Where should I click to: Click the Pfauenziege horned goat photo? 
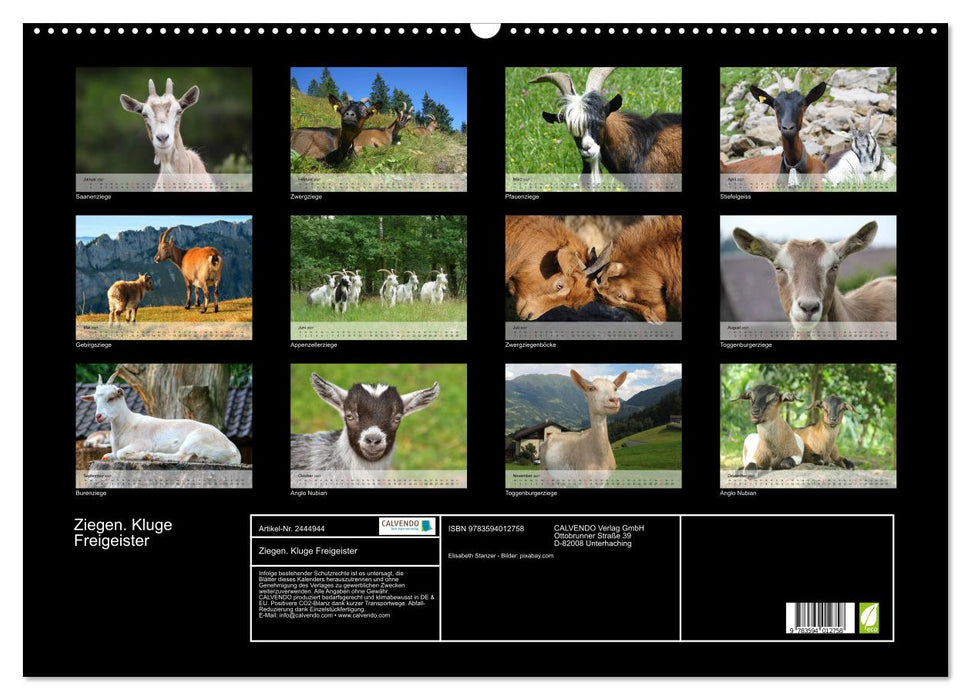pos(593,129)
